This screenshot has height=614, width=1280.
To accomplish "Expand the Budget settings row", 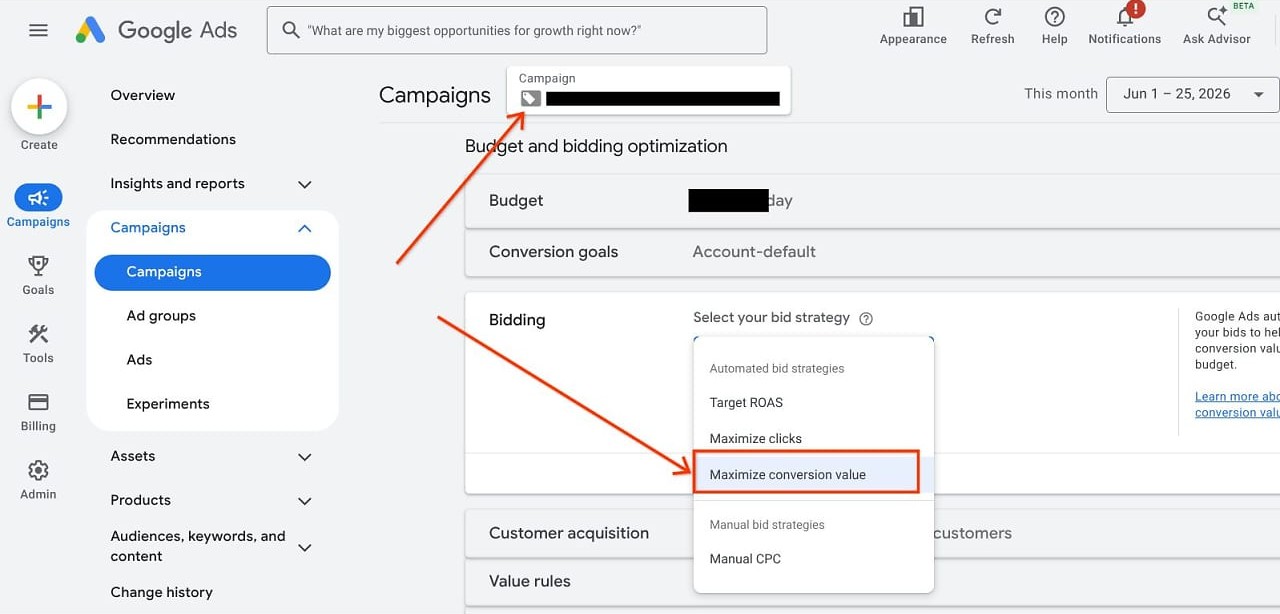I will click(872, 200).
